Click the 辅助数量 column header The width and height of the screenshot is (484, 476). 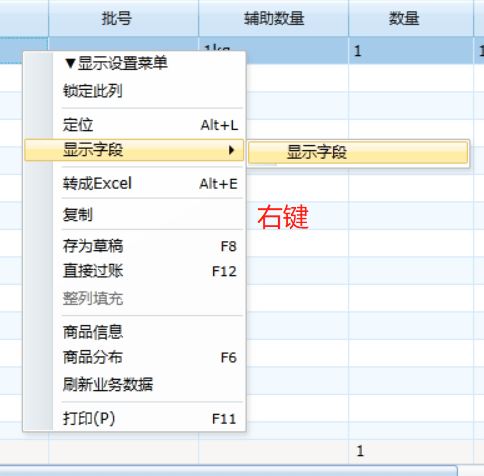pos(274,18)
